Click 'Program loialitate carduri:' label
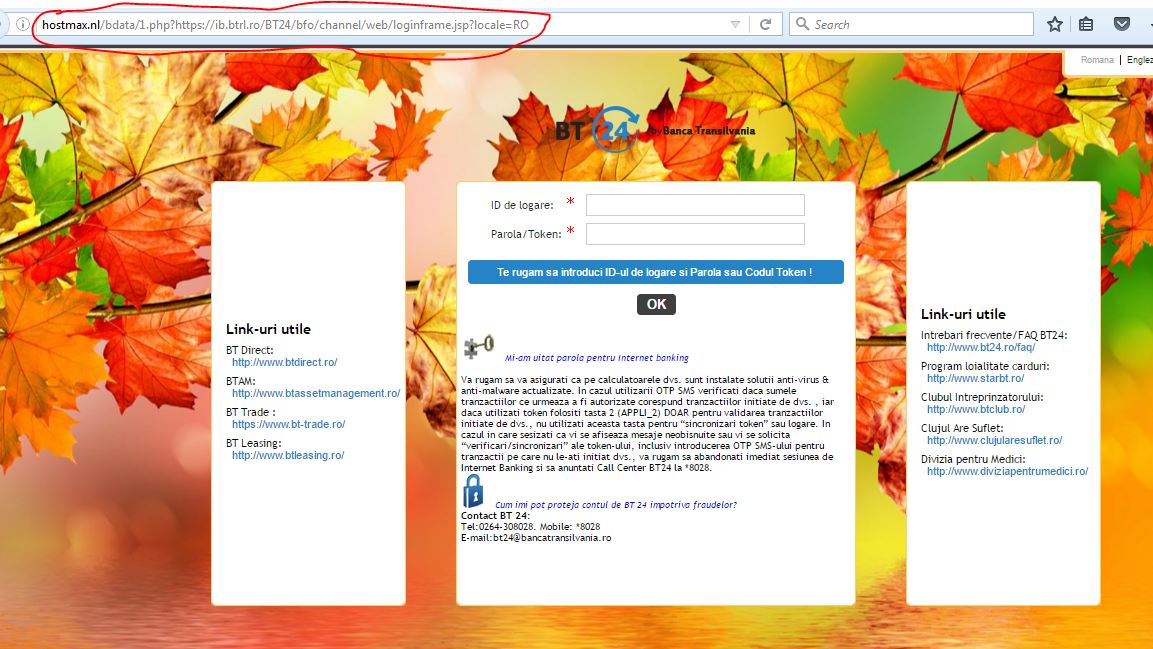Image resolution: width=1153 pixels, height=649 pixels. pyautogui.click(x=985, y=366)
